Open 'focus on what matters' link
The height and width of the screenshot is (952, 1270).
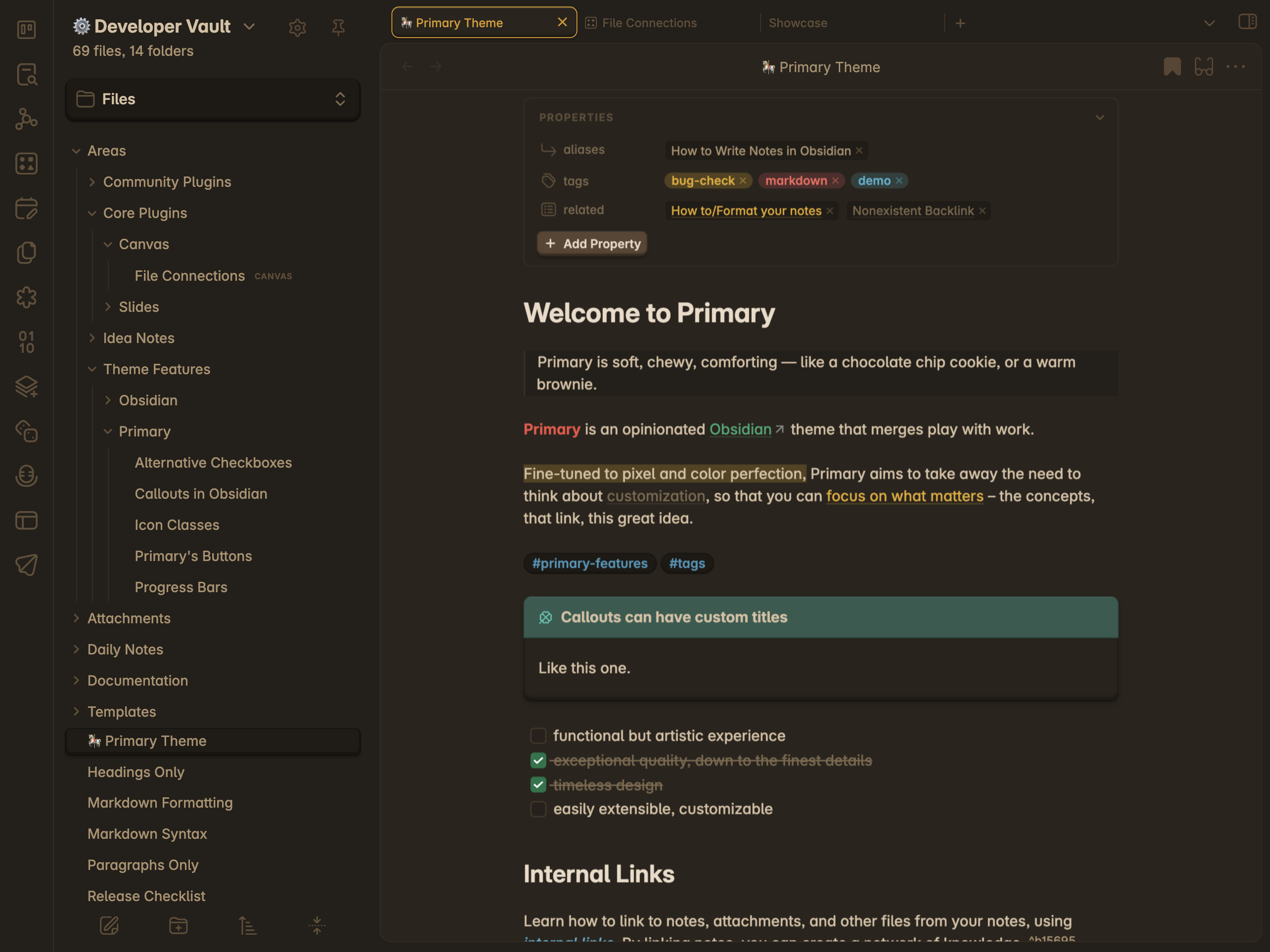[905, 496]
